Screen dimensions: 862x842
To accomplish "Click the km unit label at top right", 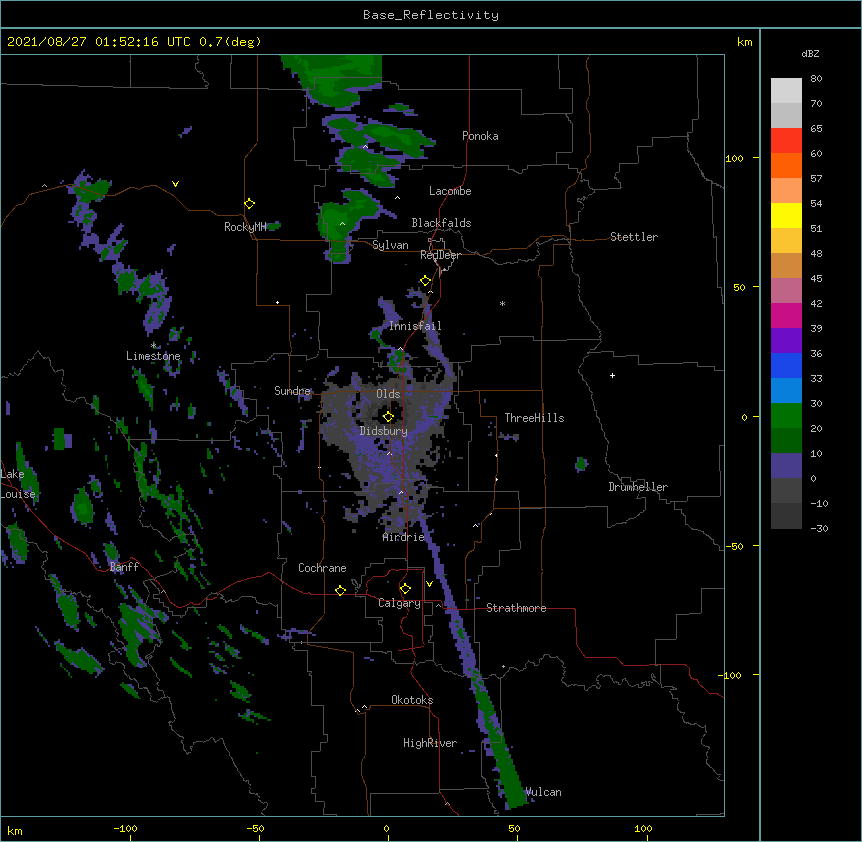I will pos(744,42).
